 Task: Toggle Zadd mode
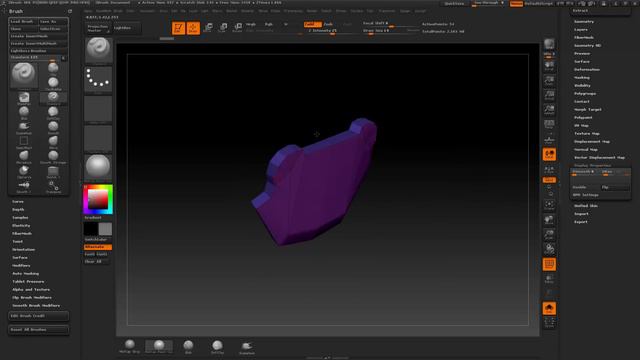click(x=312, y=24)
